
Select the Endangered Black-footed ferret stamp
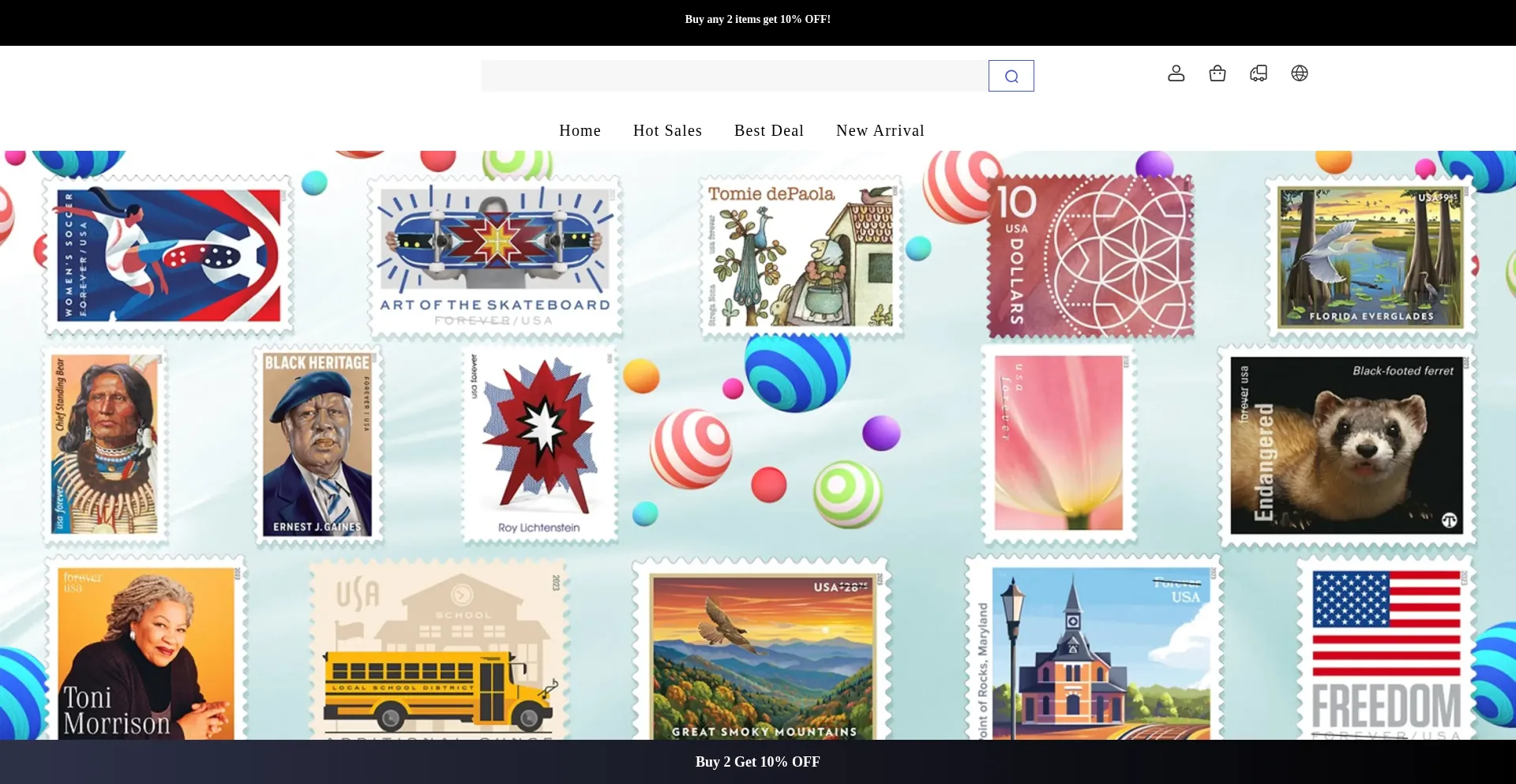1347,445
